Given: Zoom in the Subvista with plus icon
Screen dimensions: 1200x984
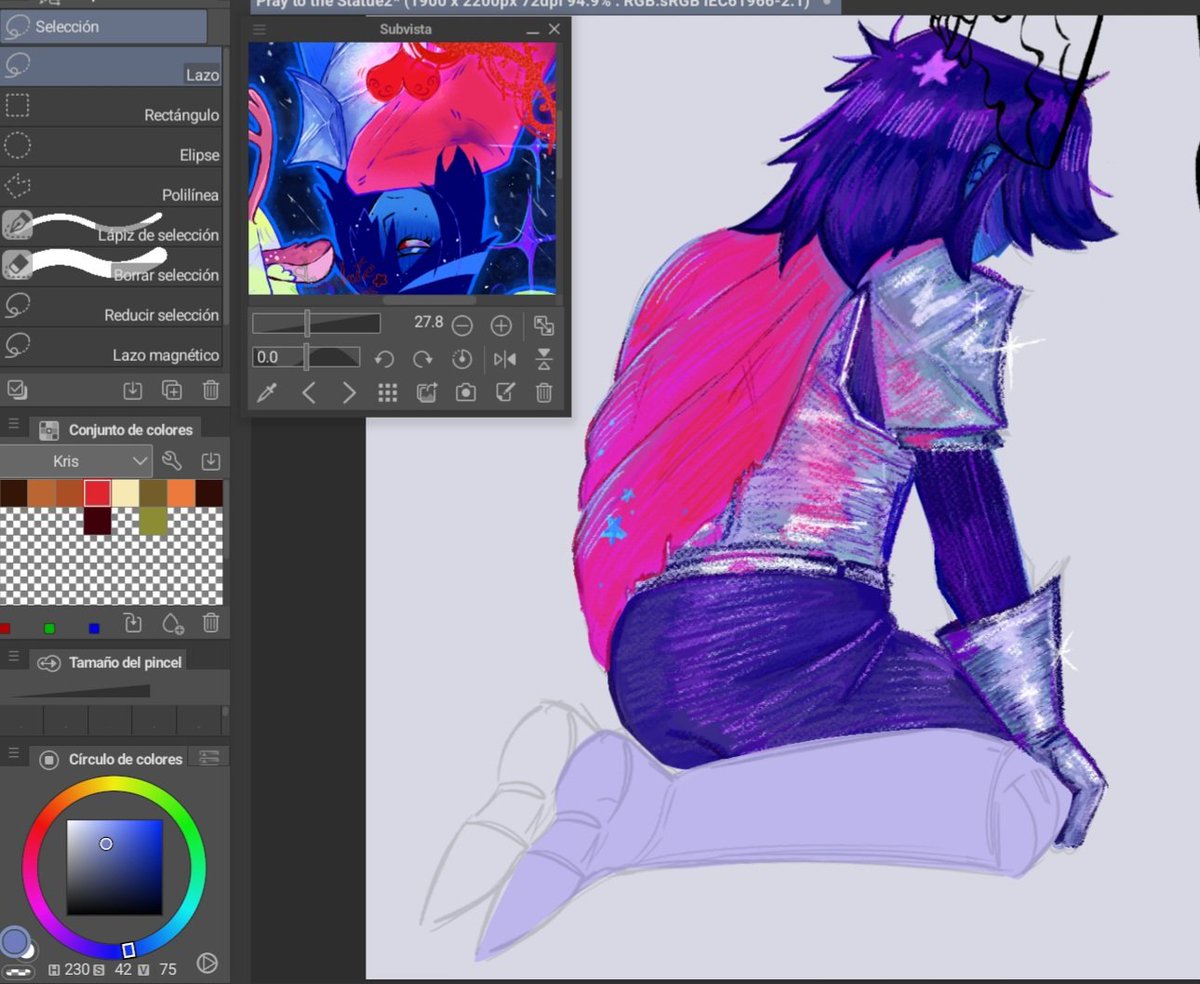Looking at the screenshot, I should 501,325.
